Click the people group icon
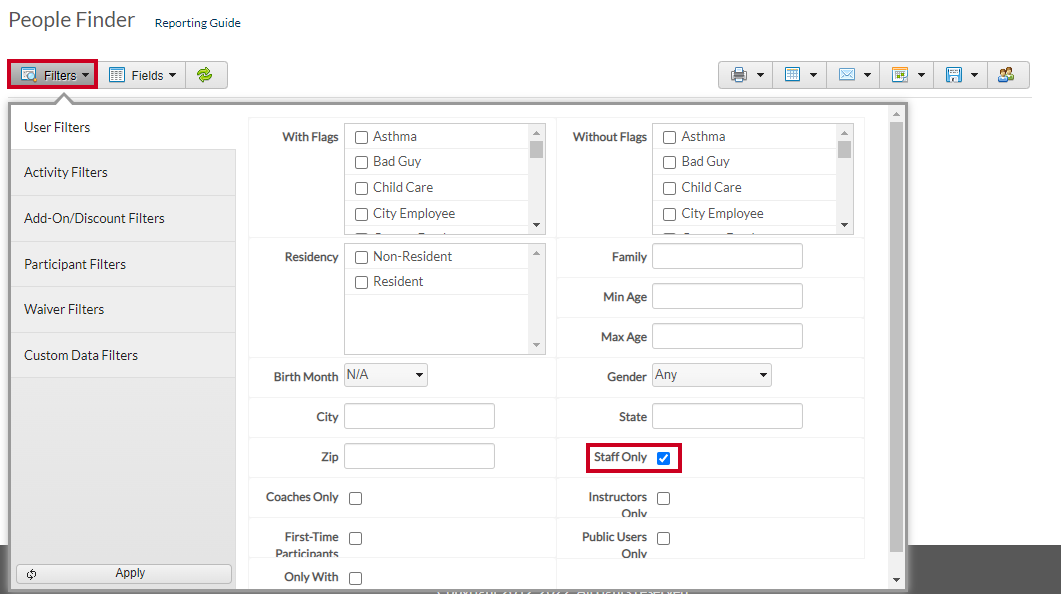 coord(1006,74)
